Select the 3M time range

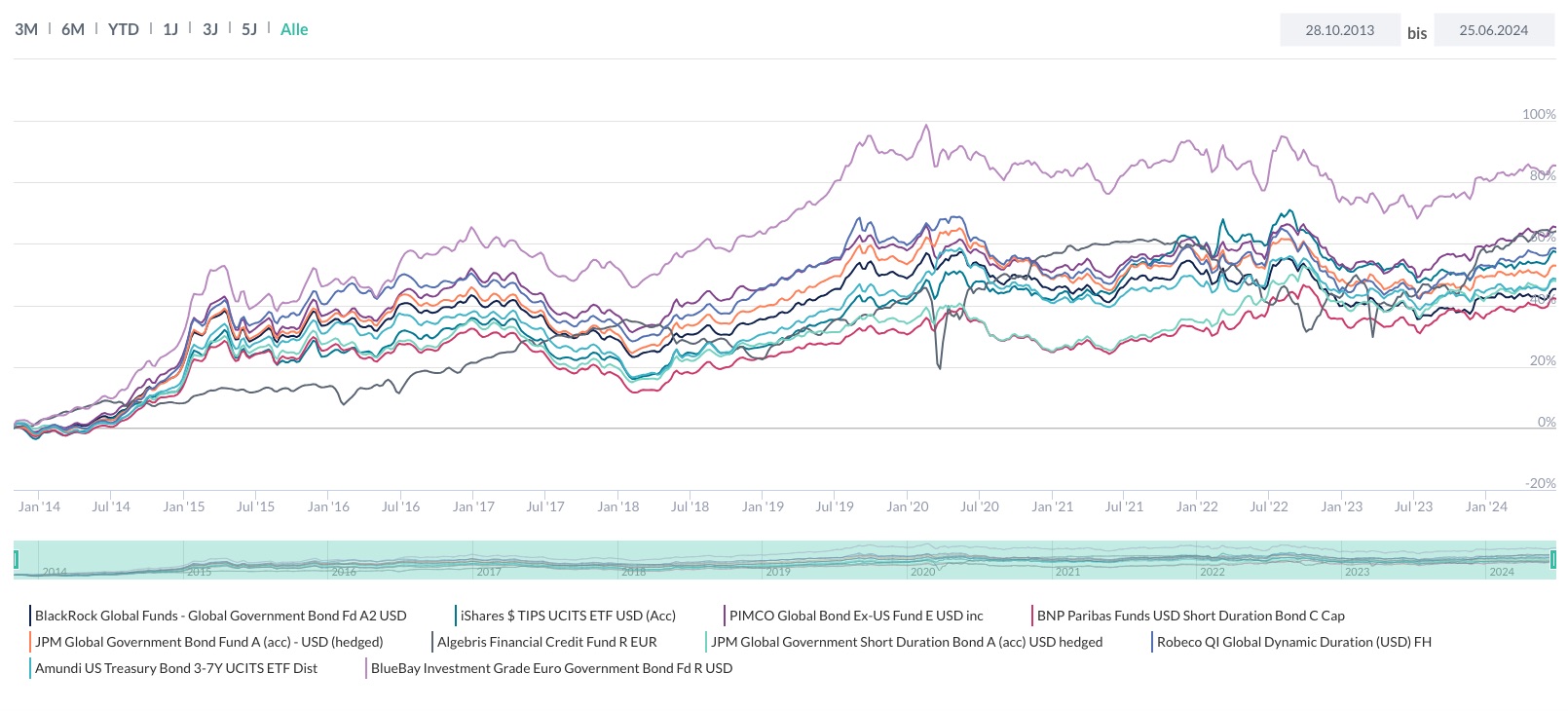point(25,29)
